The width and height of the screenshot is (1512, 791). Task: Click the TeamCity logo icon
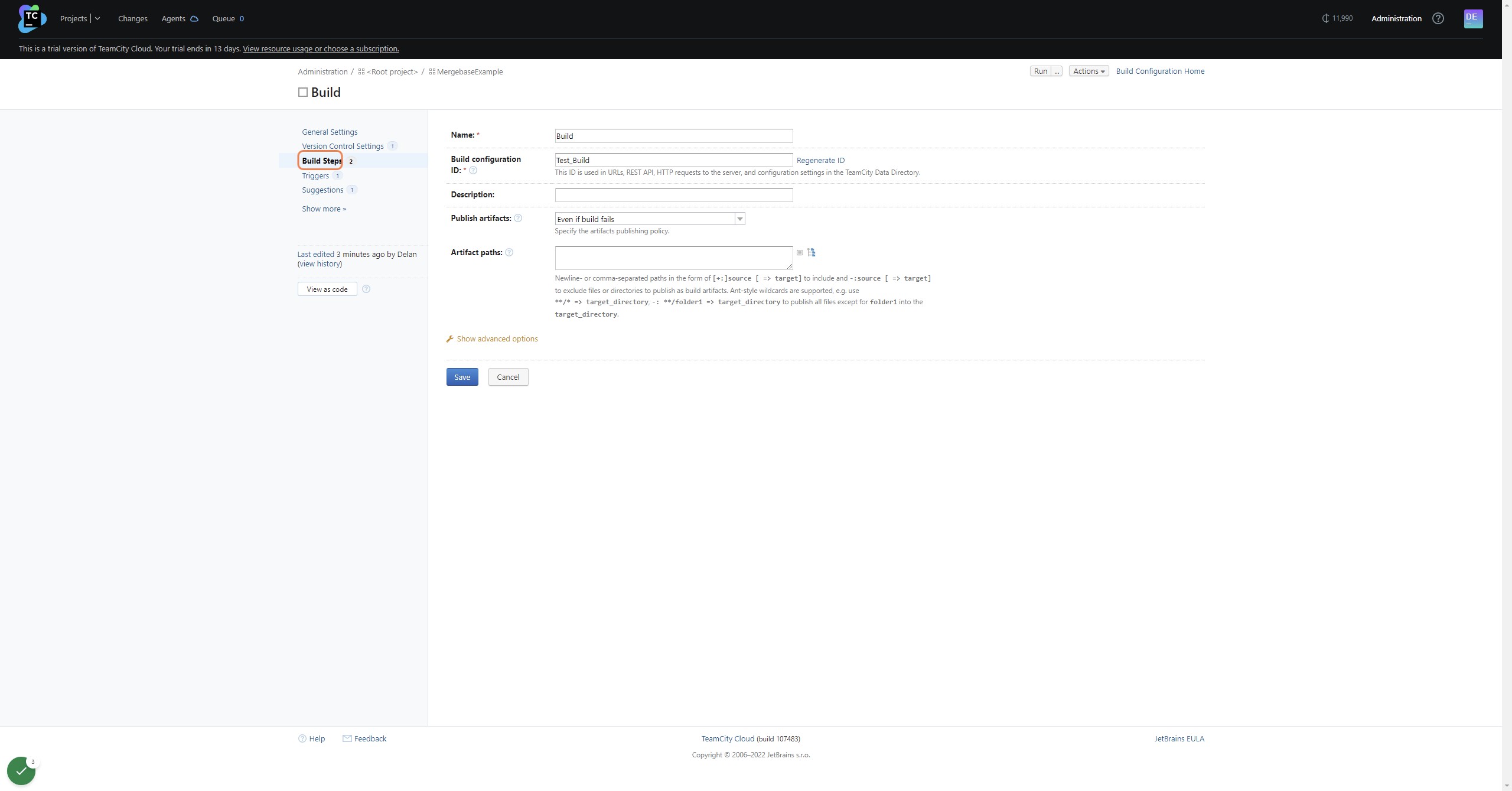pos(32,18)
